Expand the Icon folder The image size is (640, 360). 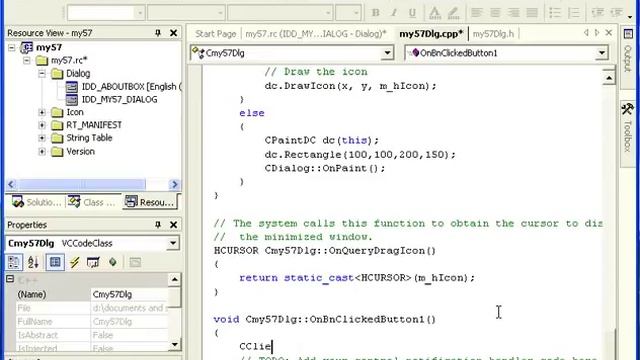coord(42,112)
